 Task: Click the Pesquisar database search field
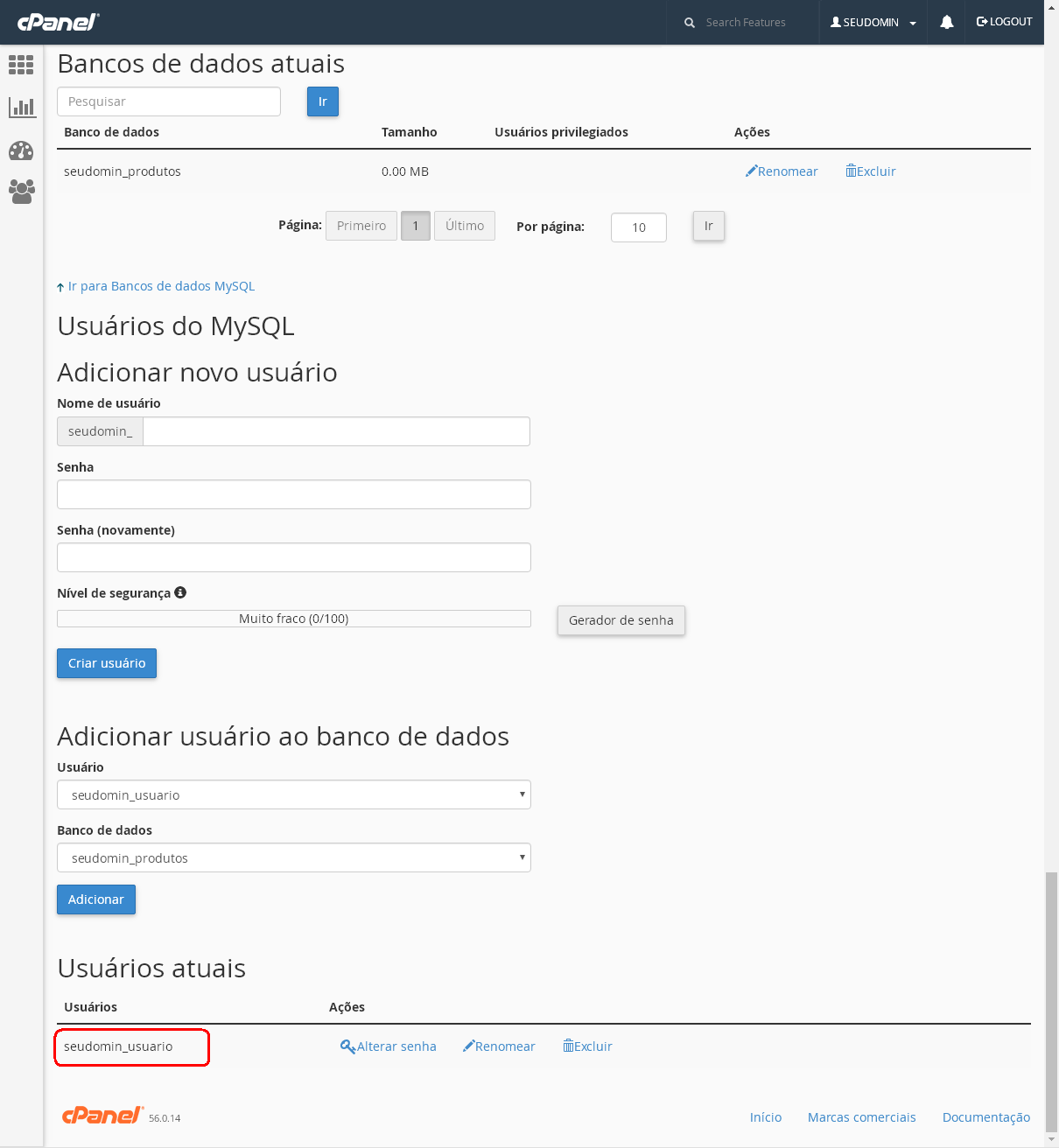(x=169, y=101)
